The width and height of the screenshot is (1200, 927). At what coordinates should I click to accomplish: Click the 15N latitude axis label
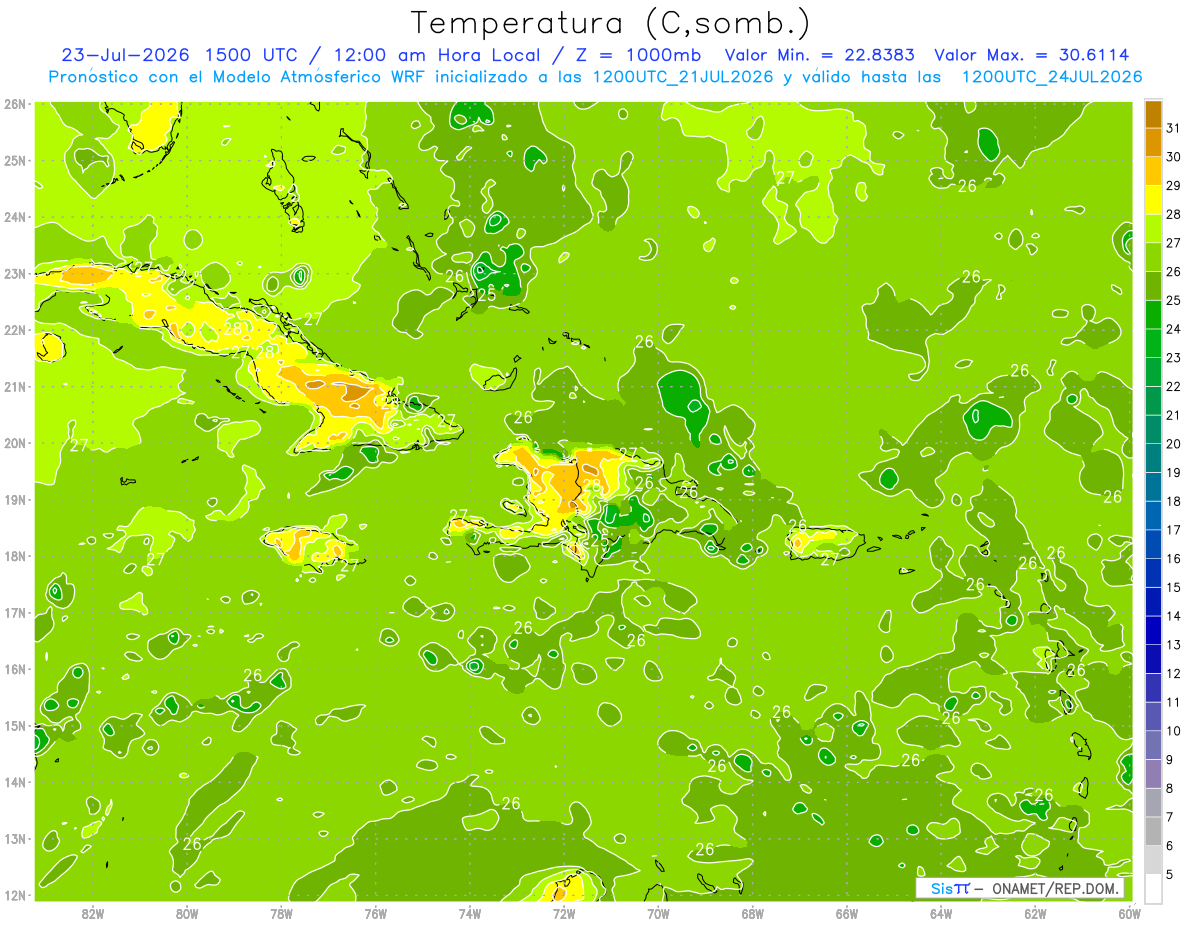click(14, 726)
